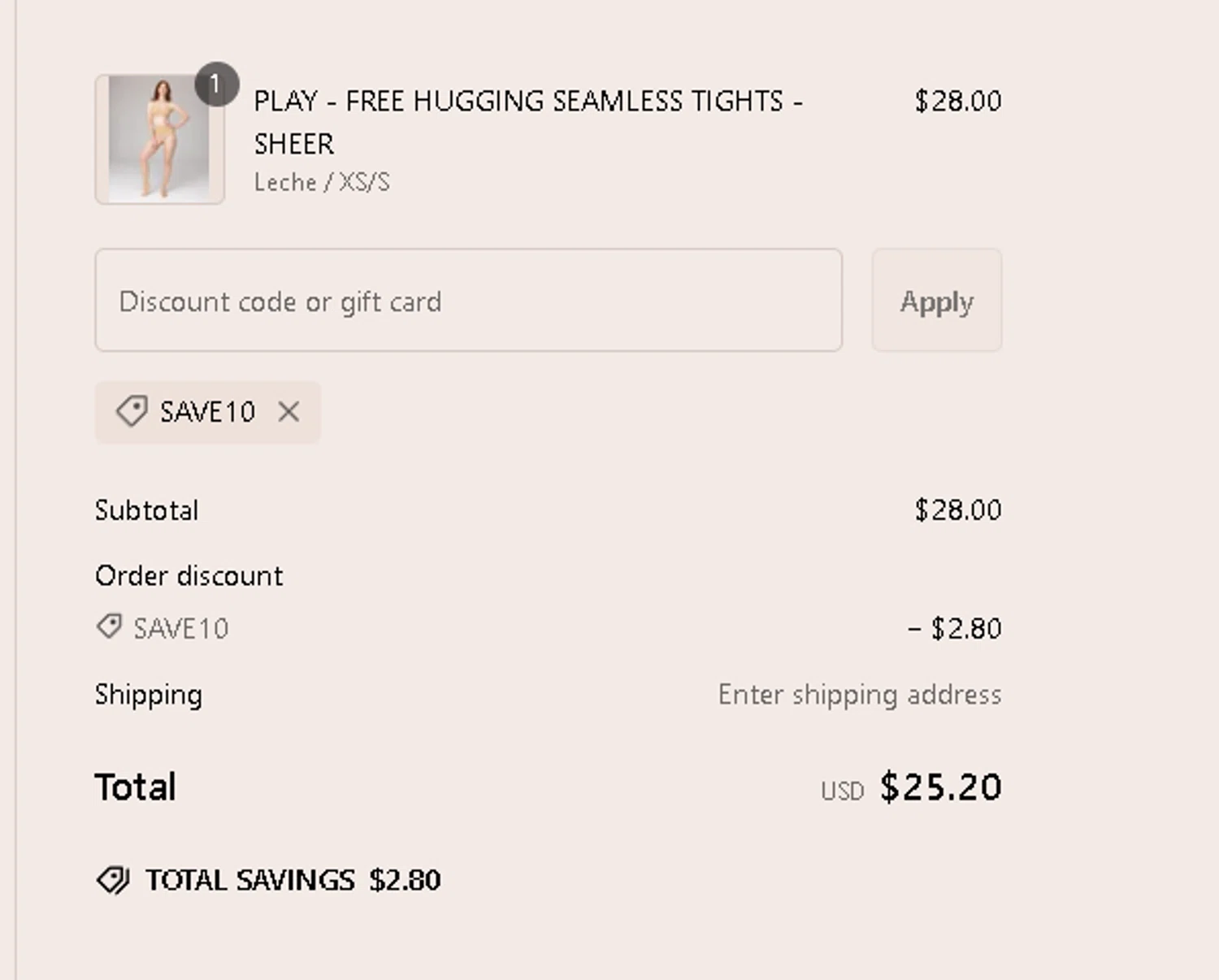Viewport: 1219px width, 980px height.
Task: Remove the SAVE10 discount code chip
Action: 288,412
